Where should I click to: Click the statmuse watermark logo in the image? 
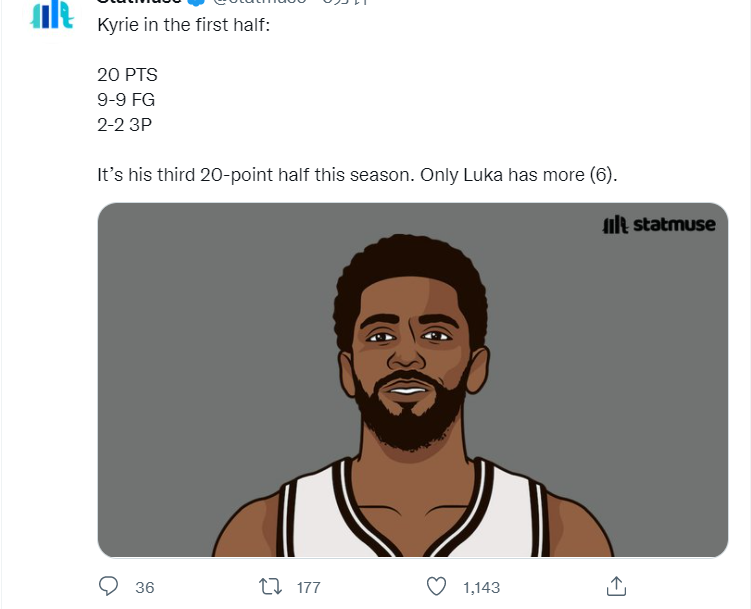click(659, 224)
